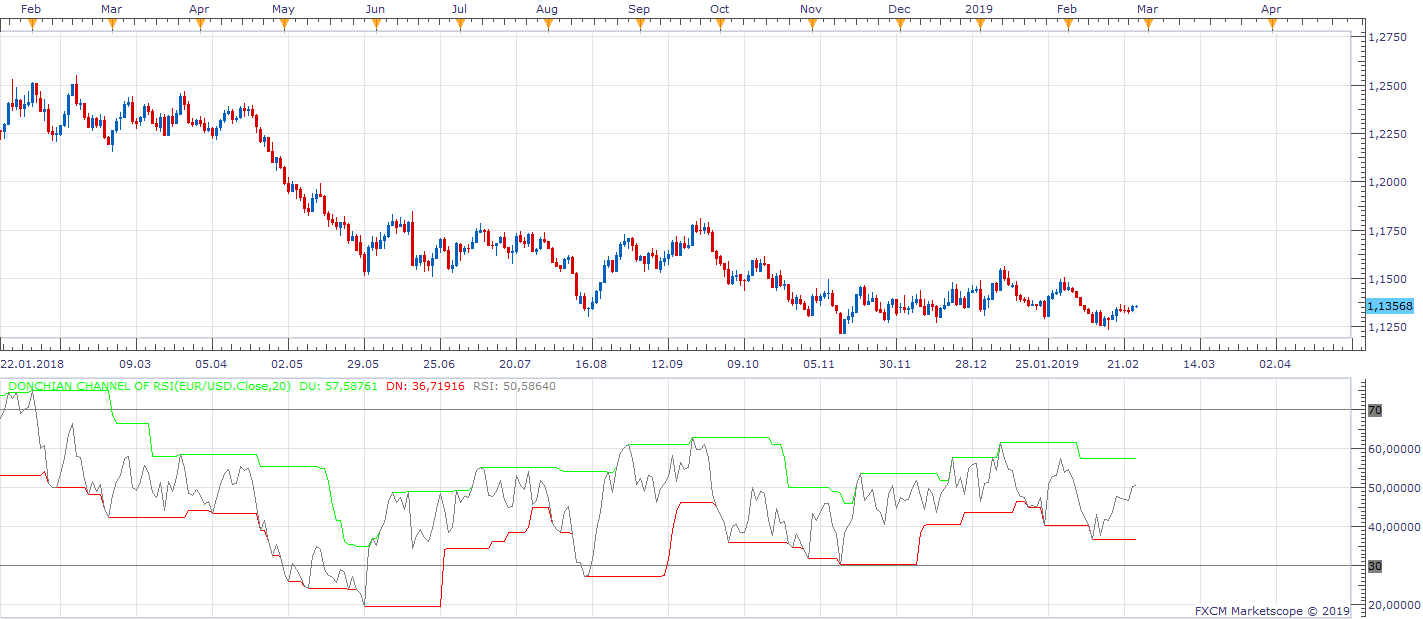Viewport: 1423px width, 619px height.
Task: Select the current price label 1,13568
Action: pyautogui.click(x=1391, y=306)
